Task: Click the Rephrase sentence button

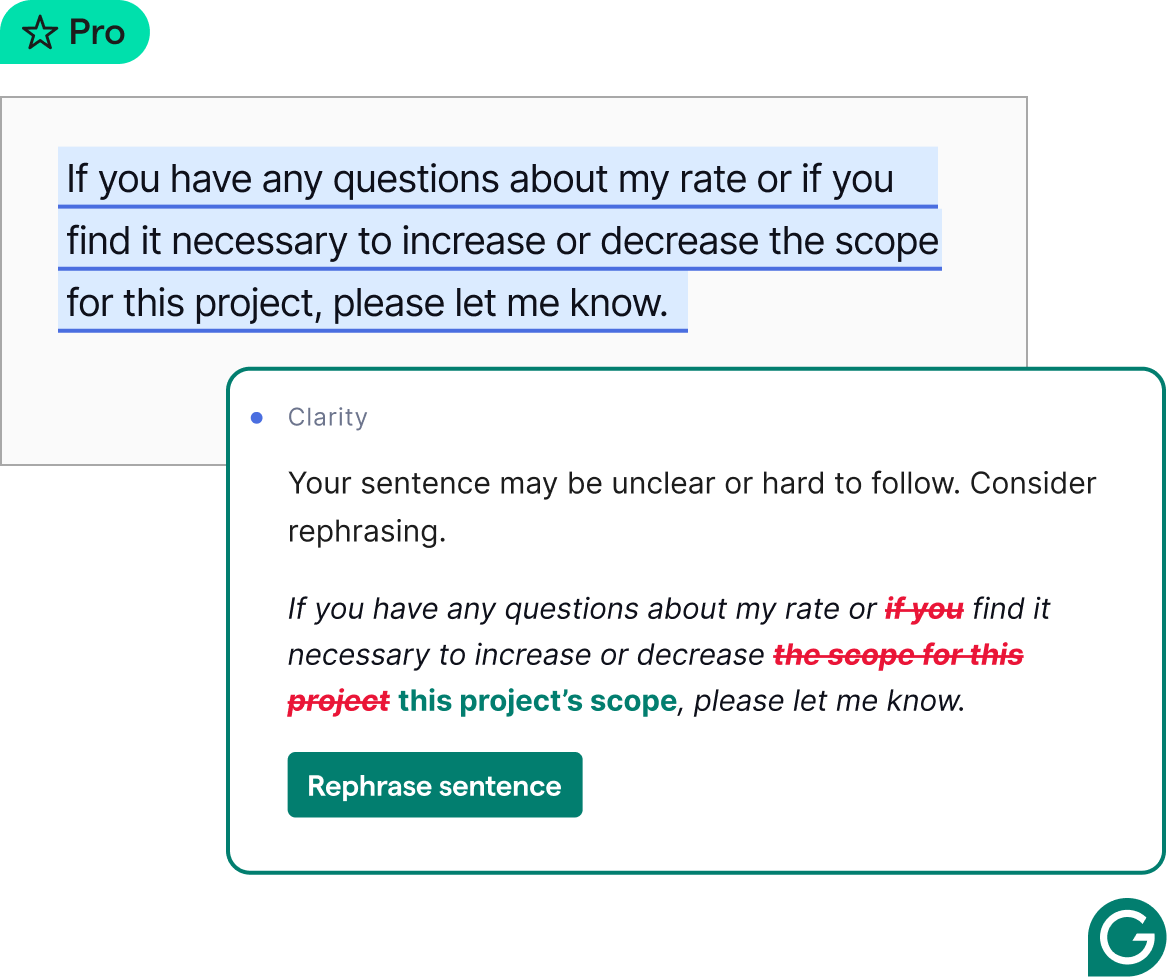Action: pyautogui.click(x=435, y=785)
